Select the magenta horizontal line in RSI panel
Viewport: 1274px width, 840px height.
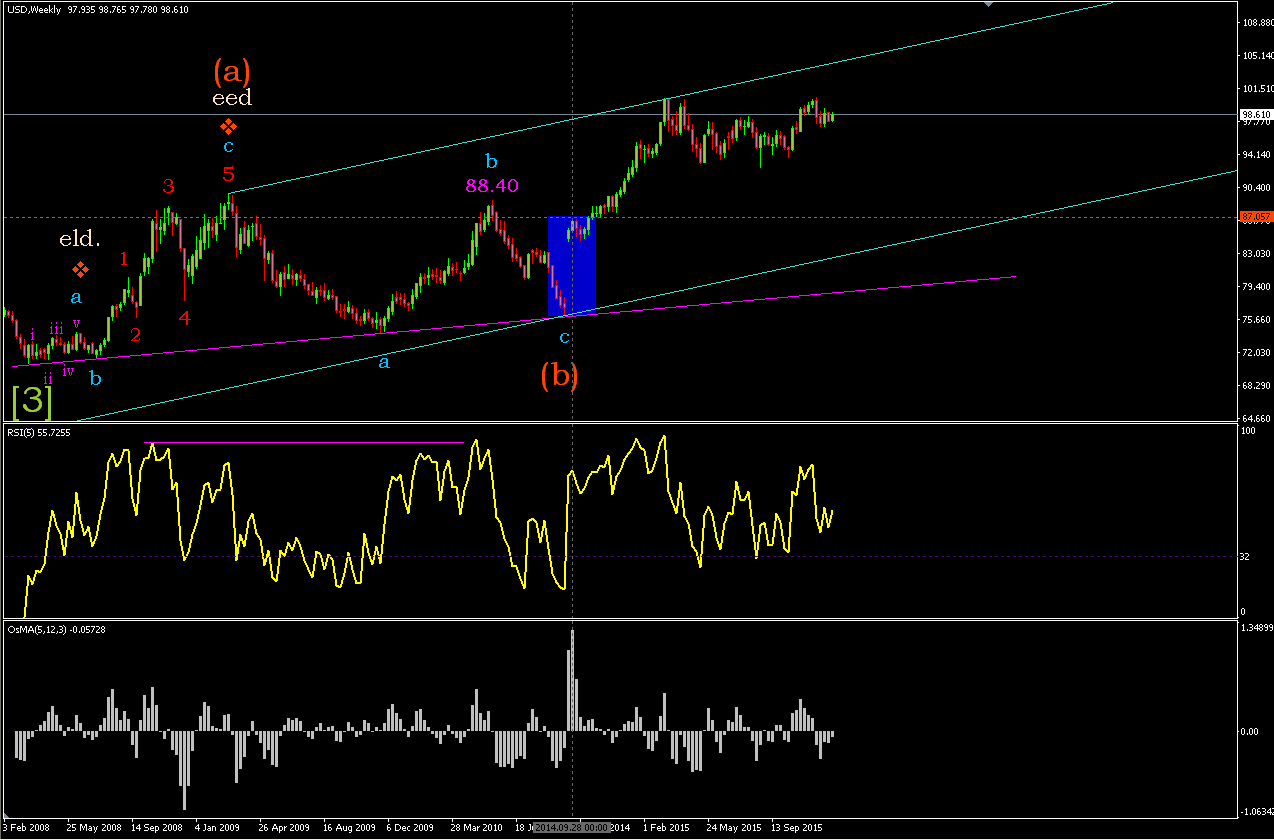pyautogui.click(x=304, y=442)
